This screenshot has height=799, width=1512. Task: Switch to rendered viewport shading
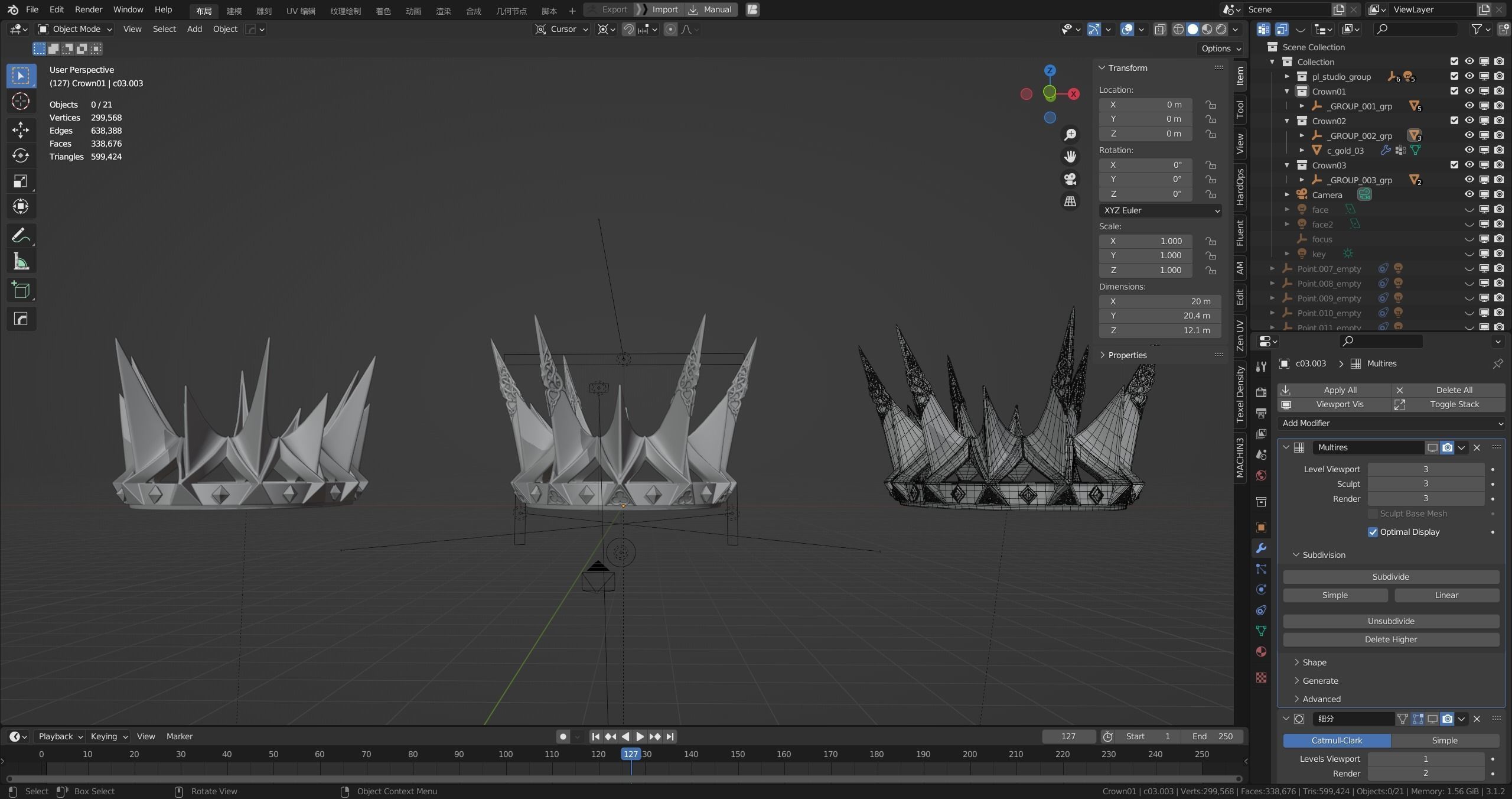[1221, 29]
